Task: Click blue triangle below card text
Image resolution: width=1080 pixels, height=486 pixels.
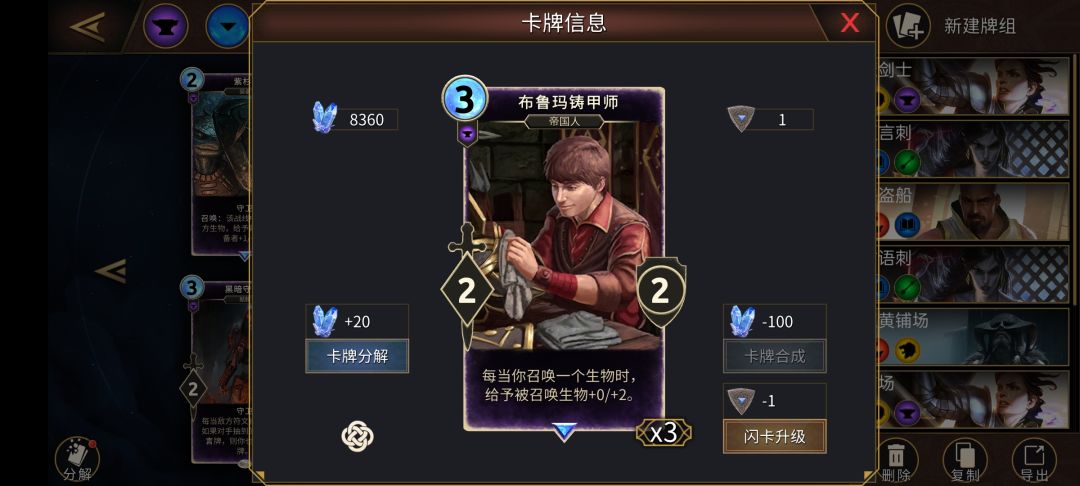Action: (x=564, y=432)
